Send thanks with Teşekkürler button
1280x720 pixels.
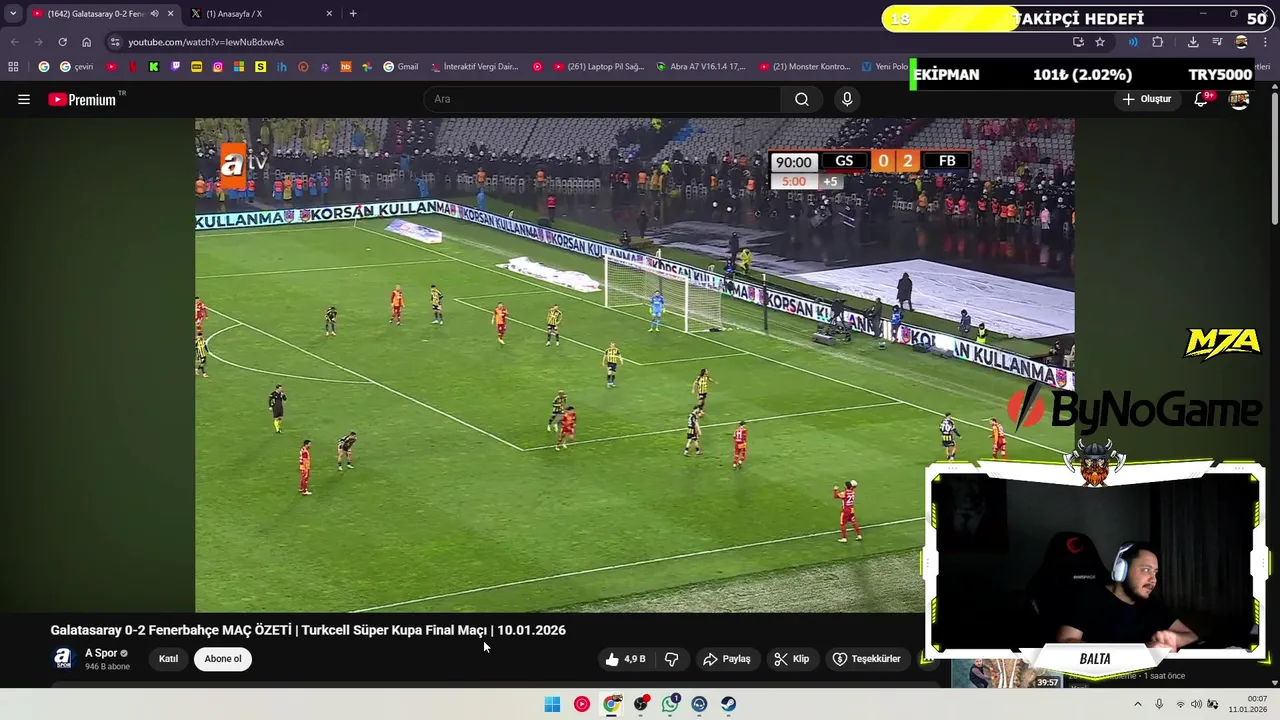(866, 659)
